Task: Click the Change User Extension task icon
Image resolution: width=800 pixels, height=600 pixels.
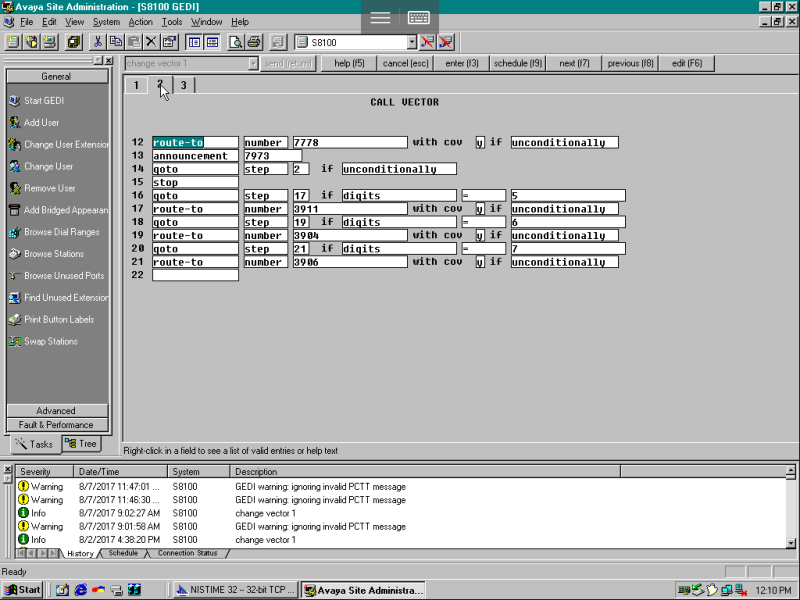Action: click(15, 144)
